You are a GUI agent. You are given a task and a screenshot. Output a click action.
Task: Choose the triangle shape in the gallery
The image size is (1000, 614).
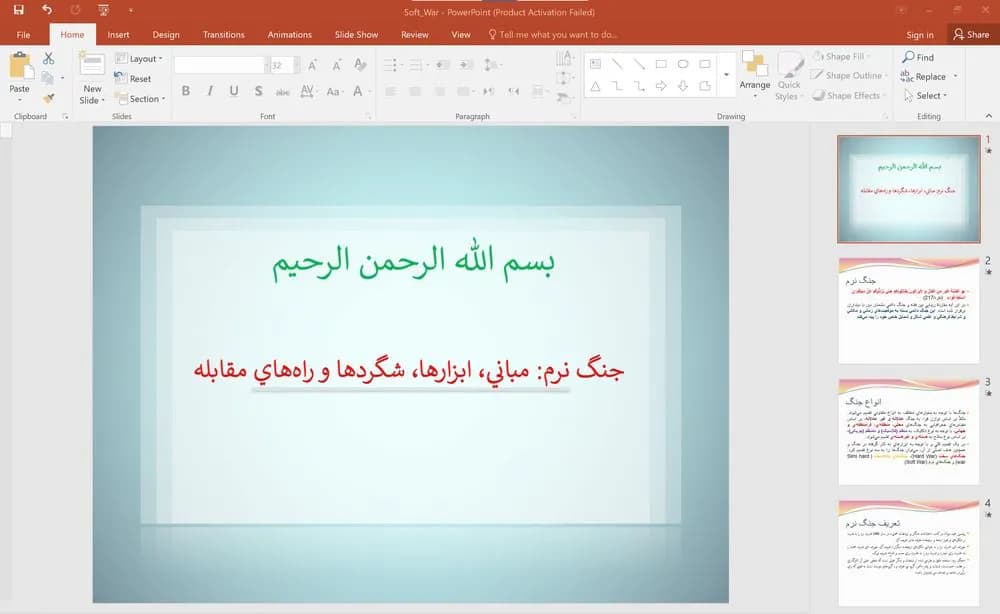pyautogui.click(x=595, y=86)
